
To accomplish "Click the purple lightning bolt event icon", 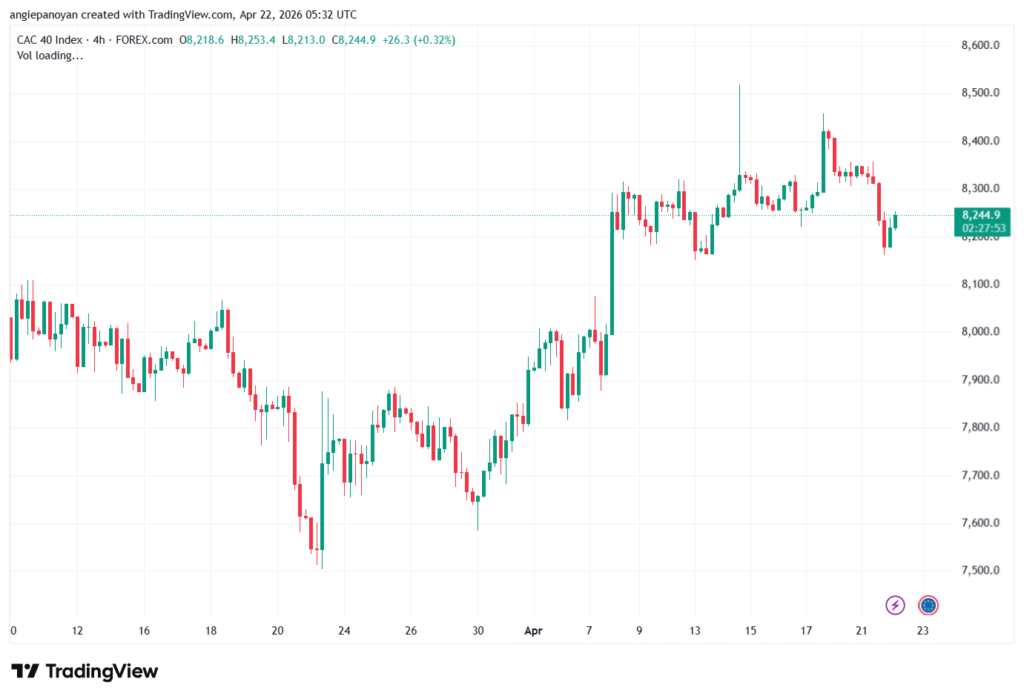I will click(895, 605).
